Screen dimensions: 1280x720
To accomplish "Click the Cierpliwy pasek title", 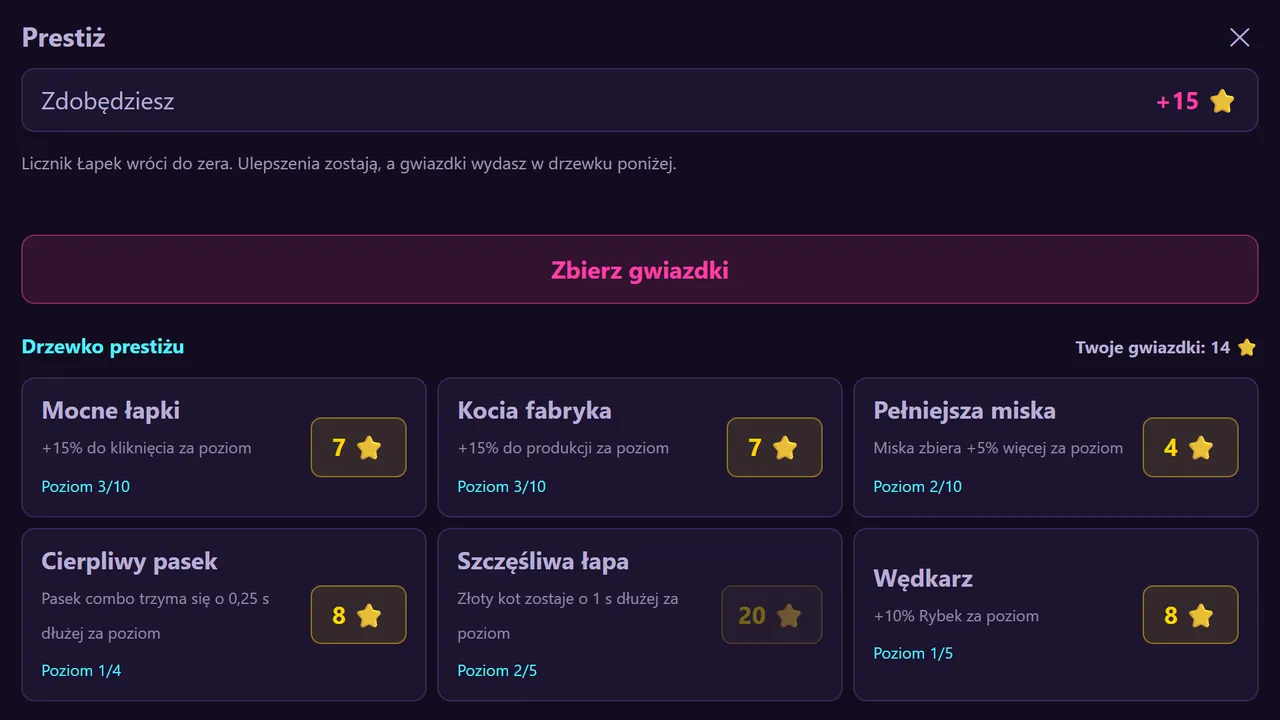I will click(130, 562).
